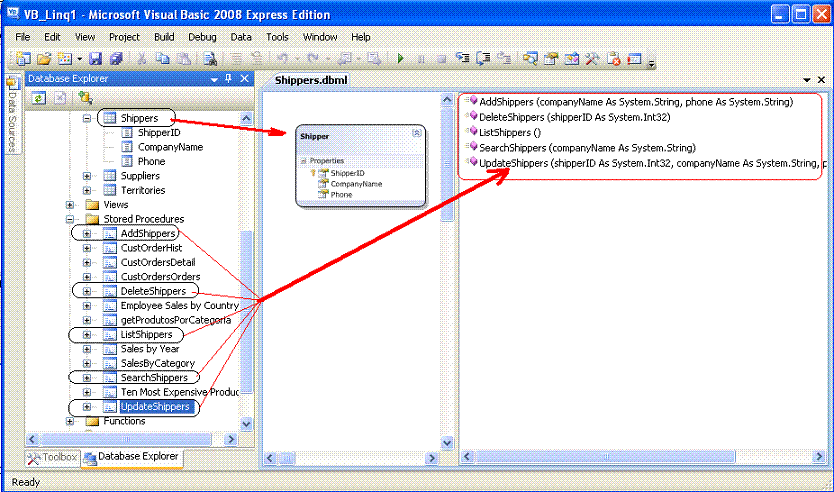Click the Redo toolbar icon
834x492 pixels.
click(313, 59)
